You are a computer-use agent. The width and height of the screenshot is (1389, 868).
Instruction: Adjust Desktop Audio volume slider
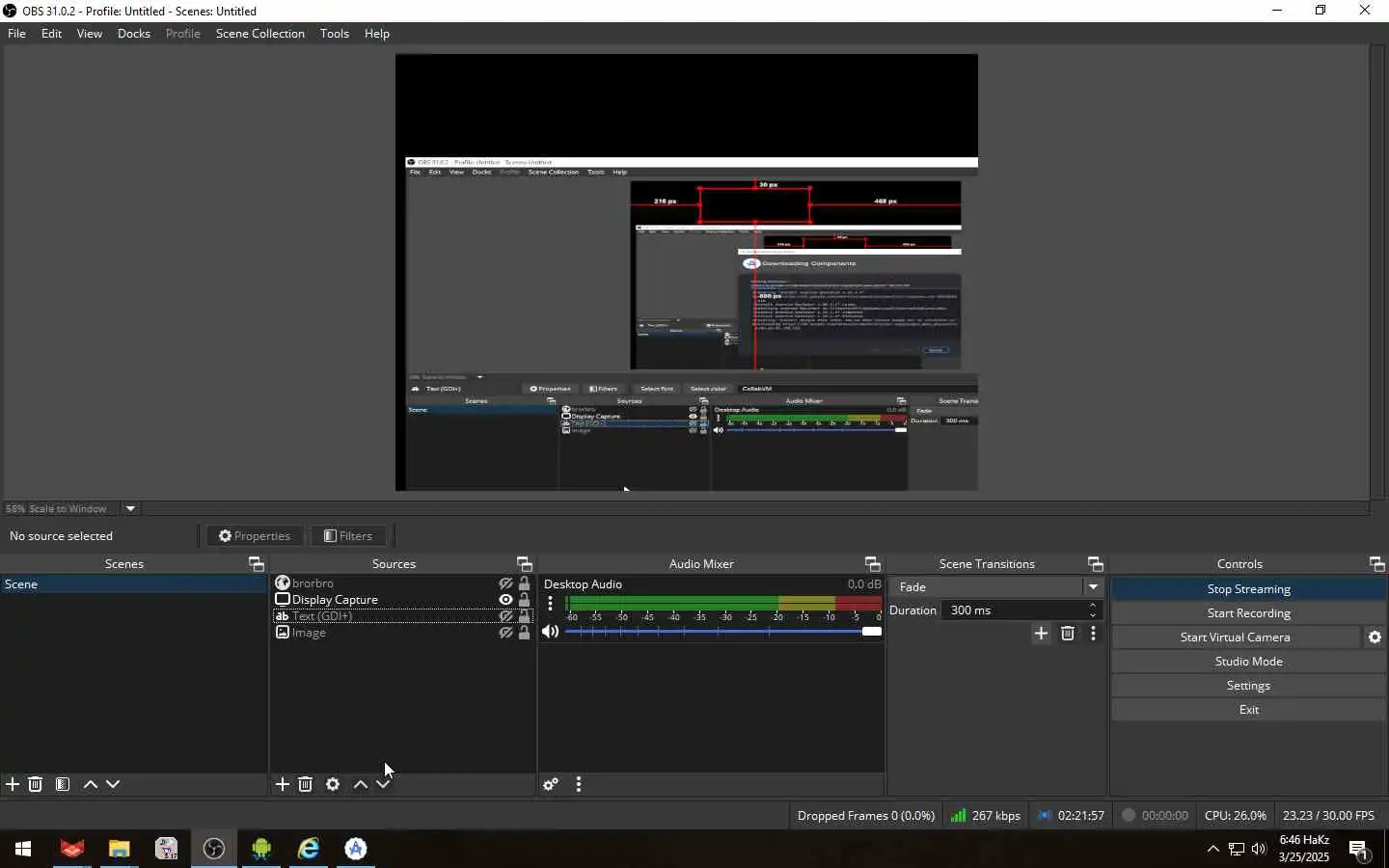723,632
